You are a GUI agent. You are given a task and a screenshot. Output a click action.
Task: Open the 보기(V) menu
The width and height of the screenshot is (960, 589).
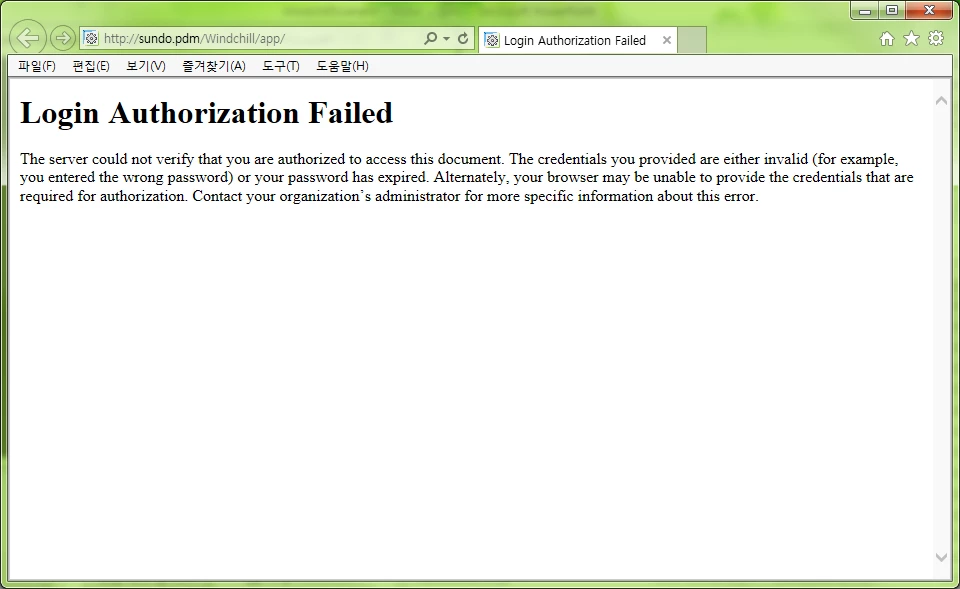(x=146, y=66)
